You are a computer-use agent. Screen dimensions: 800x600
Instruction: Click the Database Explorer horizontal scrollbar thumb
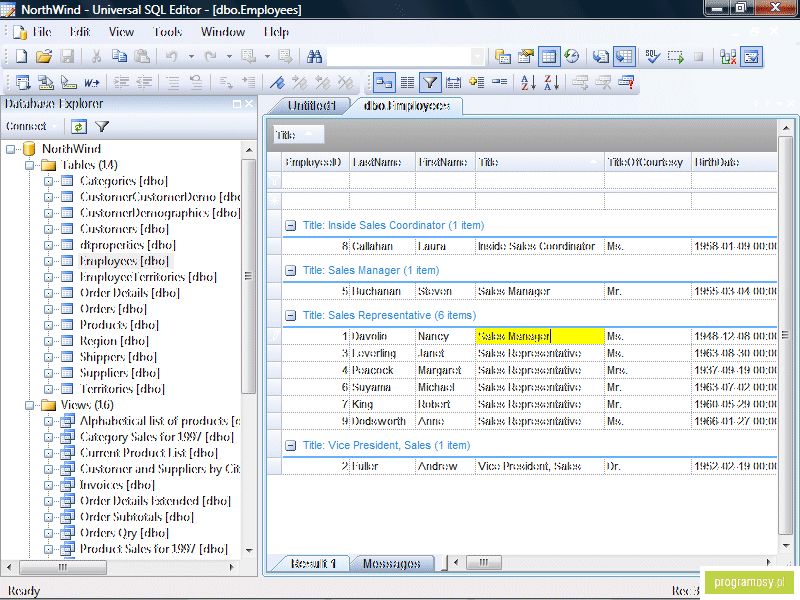coord(63,567)
